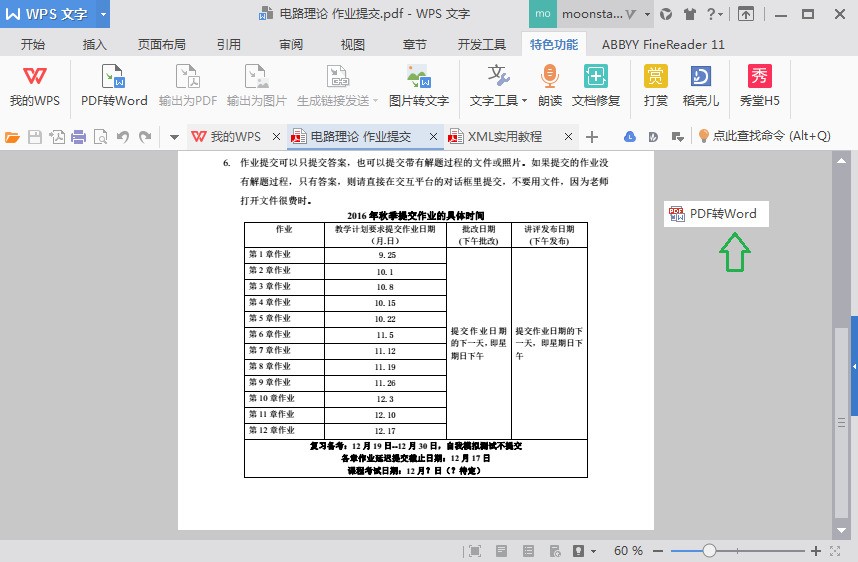This screenshot has width=858, height=562.
Task: Click the hide ribbon arrow icon in title bar
Action: (x=746, y=14)
